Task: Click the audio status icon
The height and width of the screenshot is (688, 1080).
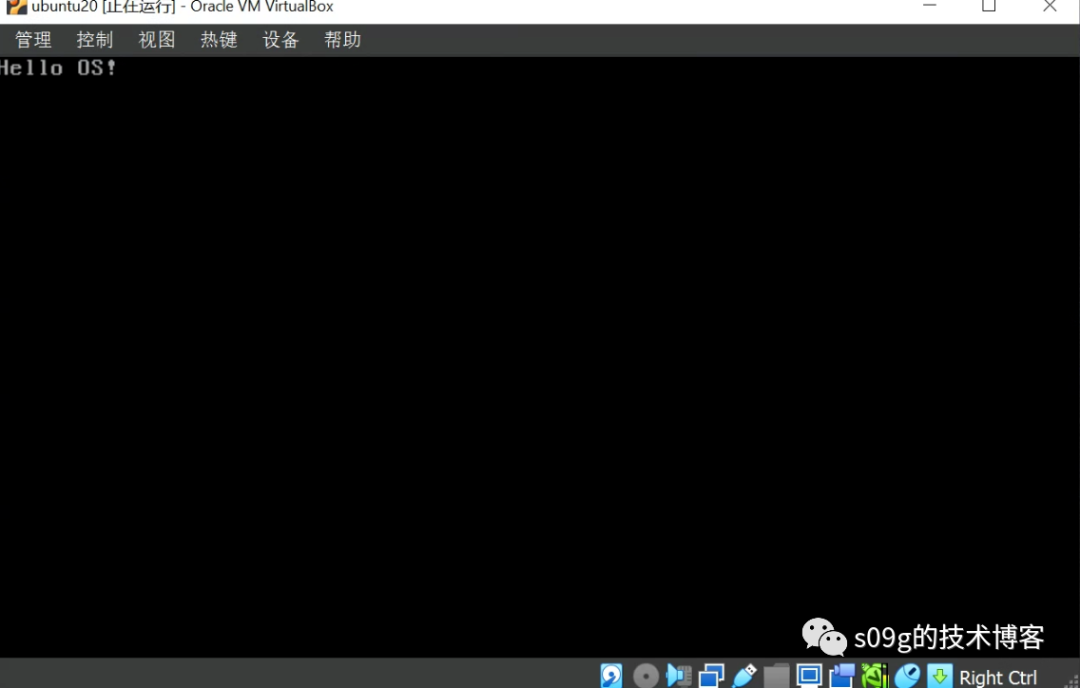Action: pos(678,676)
